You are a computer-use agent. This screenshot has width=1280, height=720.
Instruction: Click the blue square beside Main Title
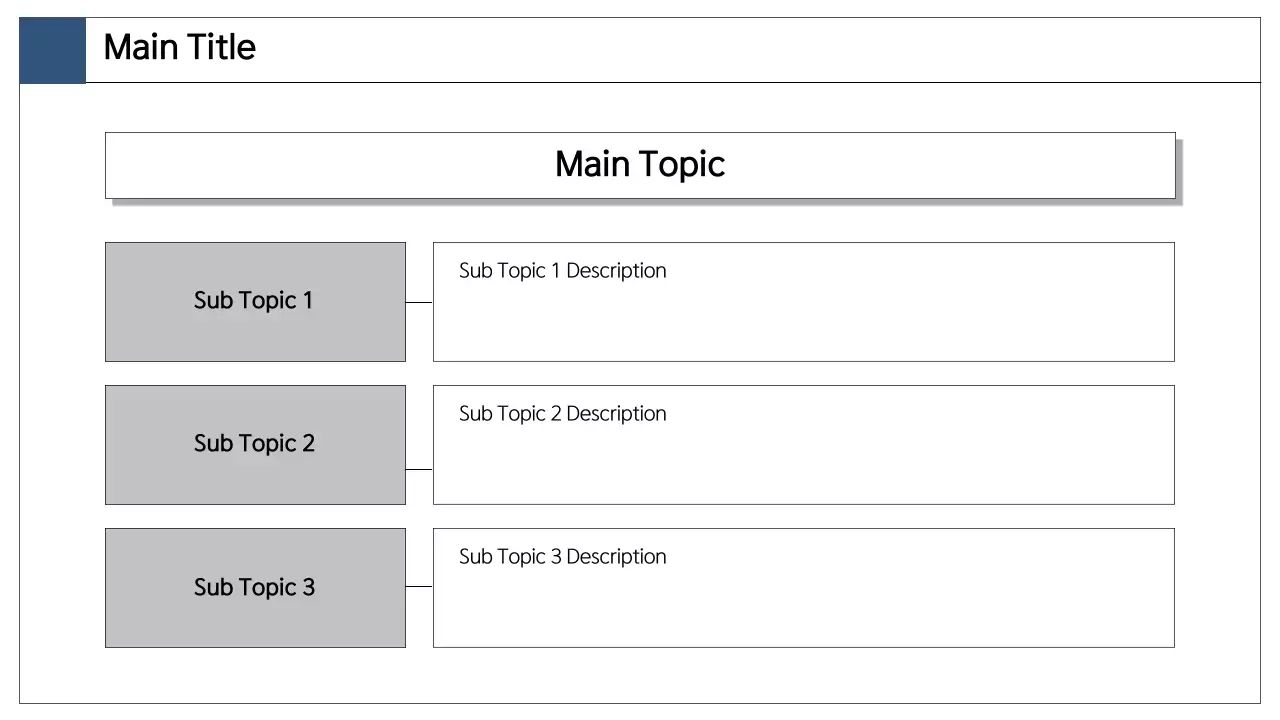(x=52, y=50)
